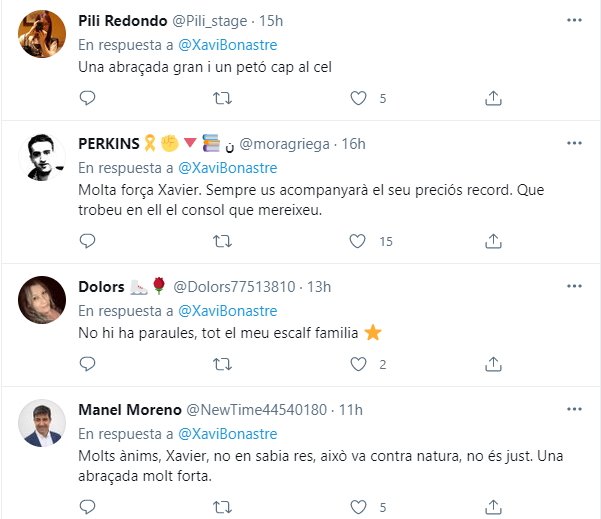Screen dimensions: 601x519
Task: Open more options on Pili Redondo's tweet
Action: coord(573,20)
